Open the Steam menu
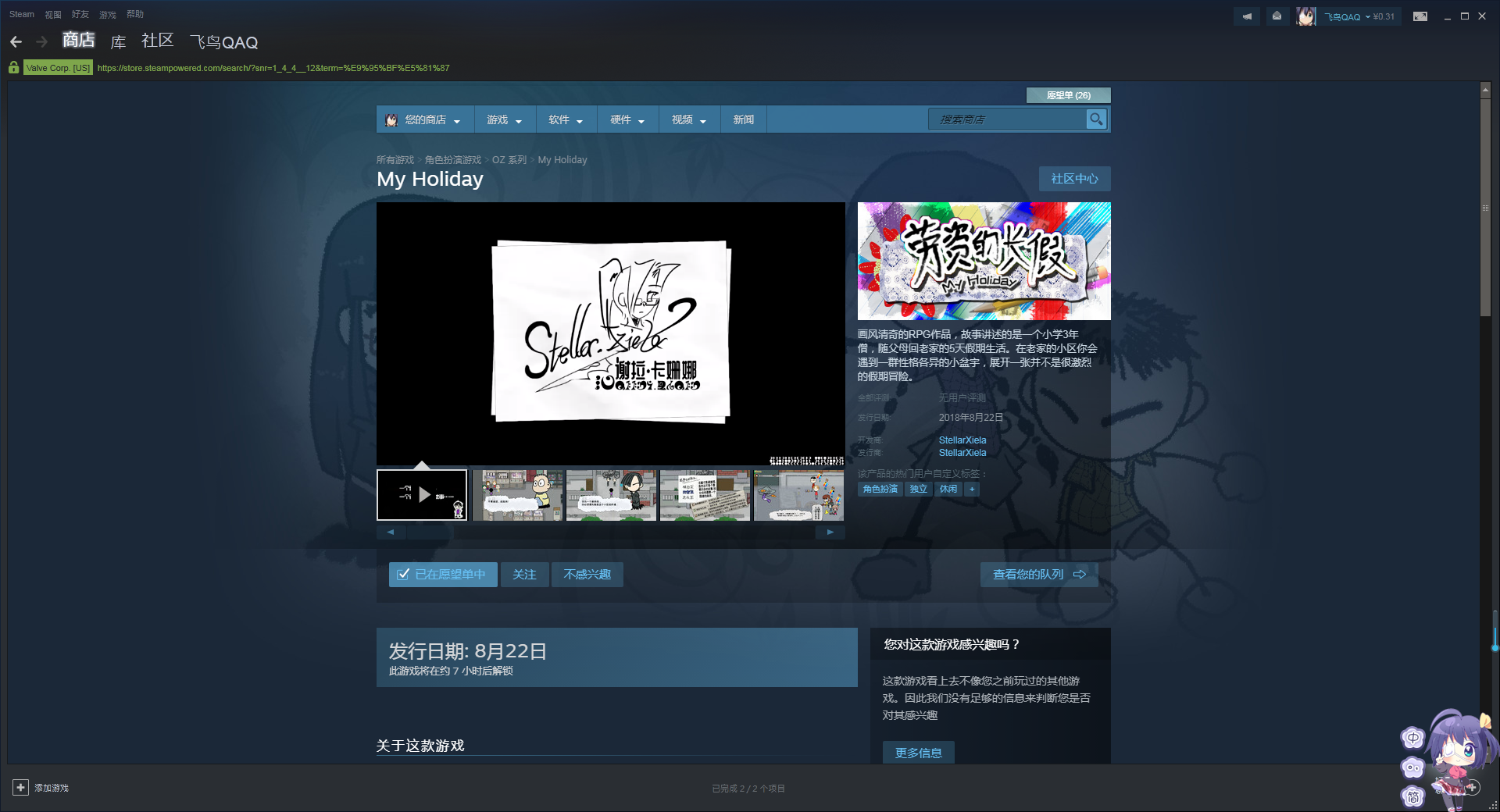The height and width of the screenshot is (812, 1500). pyautogui.click(x=22, y=14)
